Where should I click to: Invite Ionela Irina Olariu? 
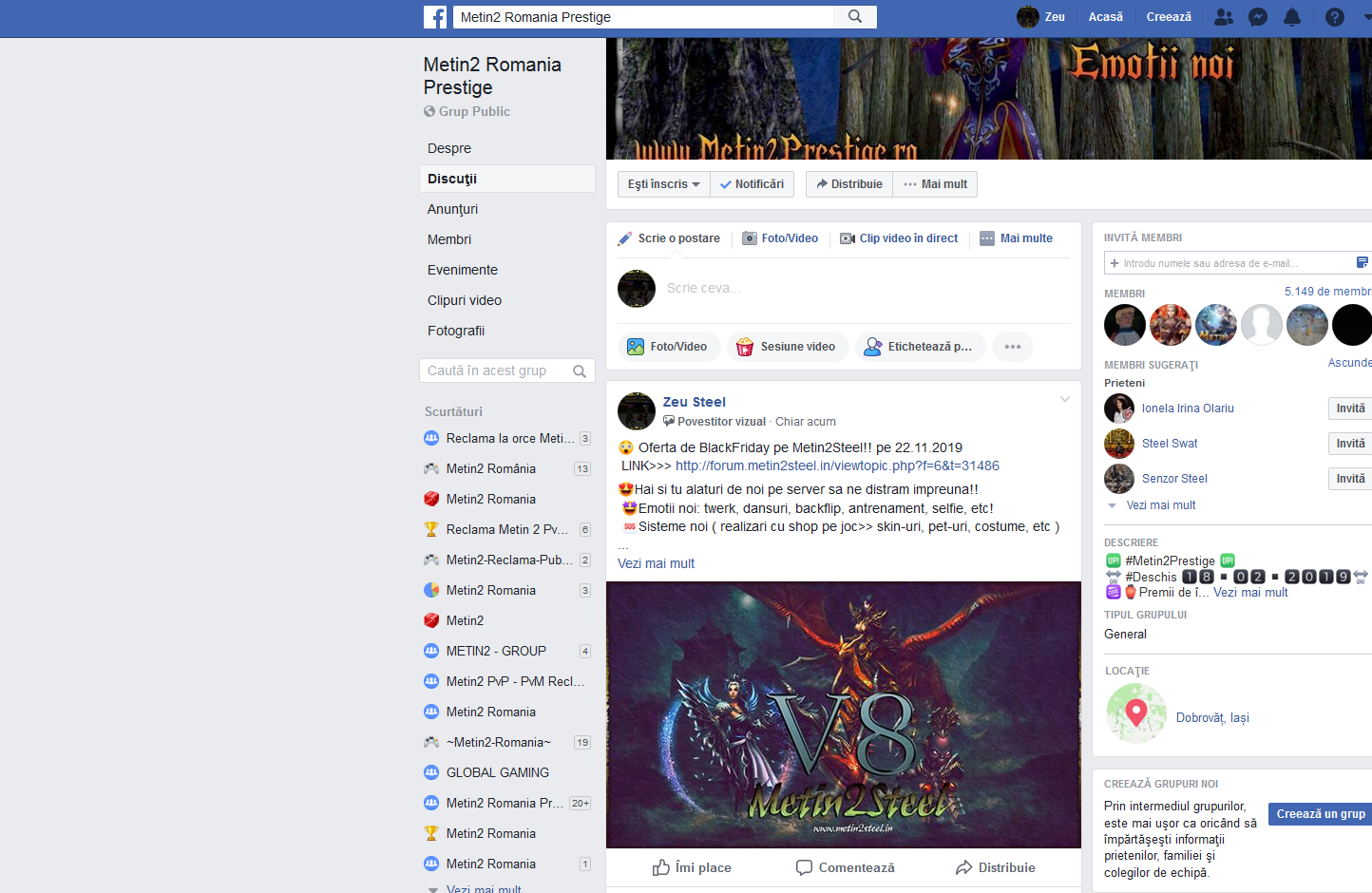pyautogui.click(x=1350, y=408)
